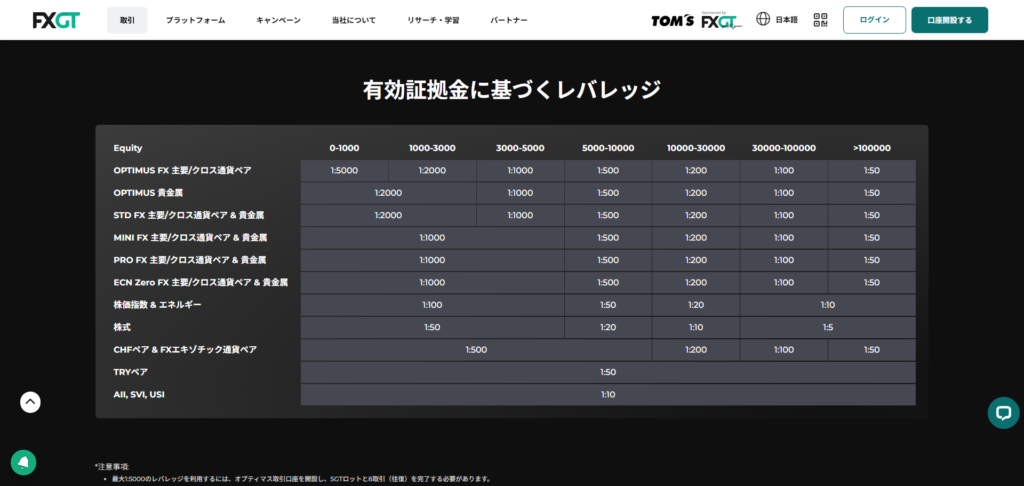Viewport: 1024px width, 486px height.
Task: Click 1:20 in 株式 row
Action: 608,327
